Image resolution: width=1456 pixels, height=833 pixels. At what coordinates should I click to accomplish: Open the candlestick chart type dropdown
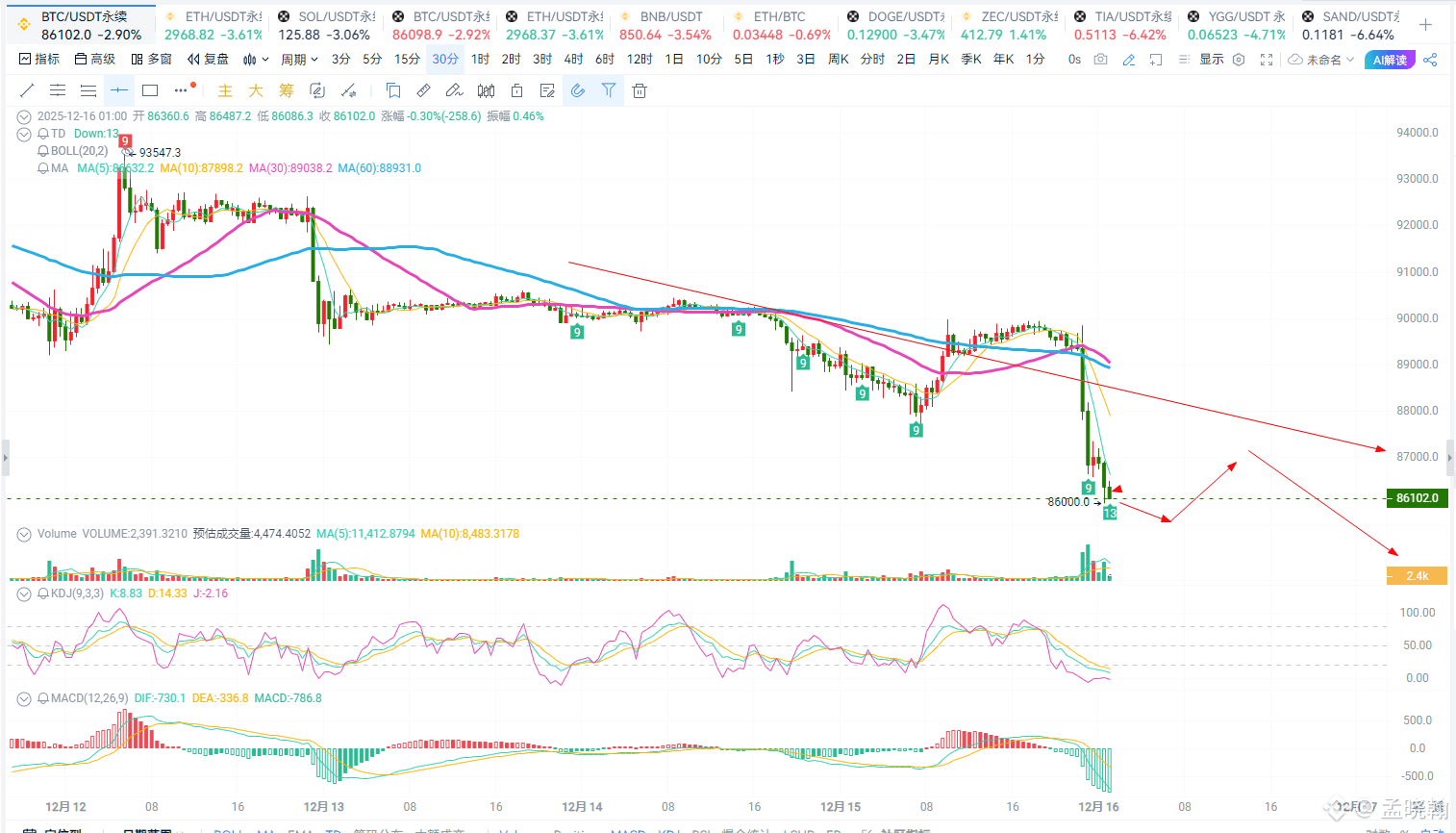tap(256, 60)
